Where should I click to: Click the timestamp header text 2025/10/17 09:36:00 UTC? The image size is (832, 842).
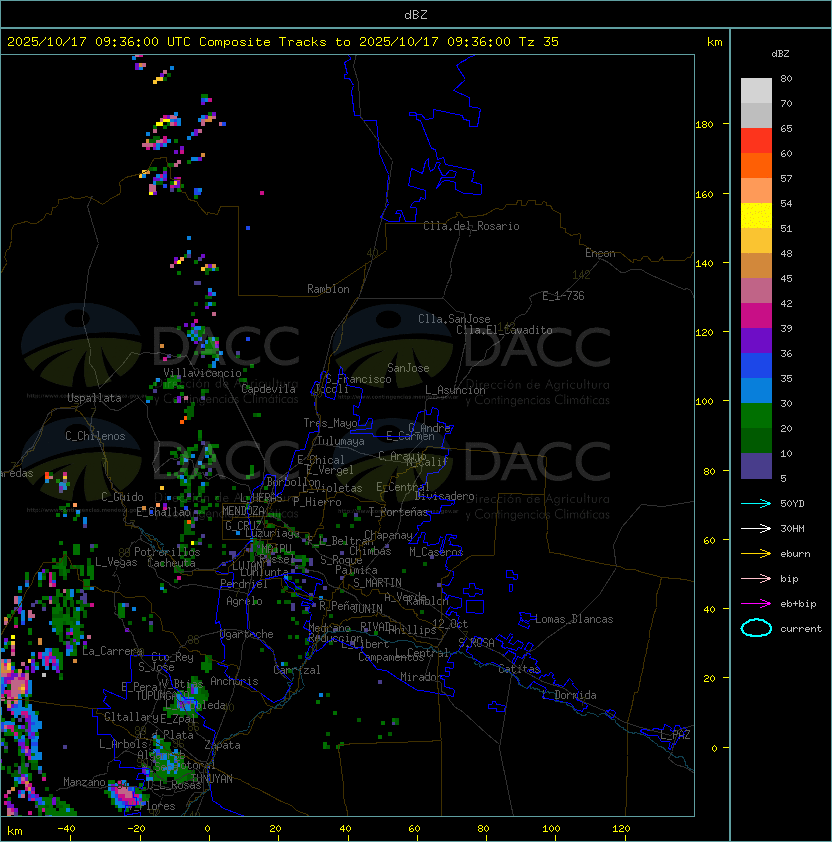click(x=98, y=42)
